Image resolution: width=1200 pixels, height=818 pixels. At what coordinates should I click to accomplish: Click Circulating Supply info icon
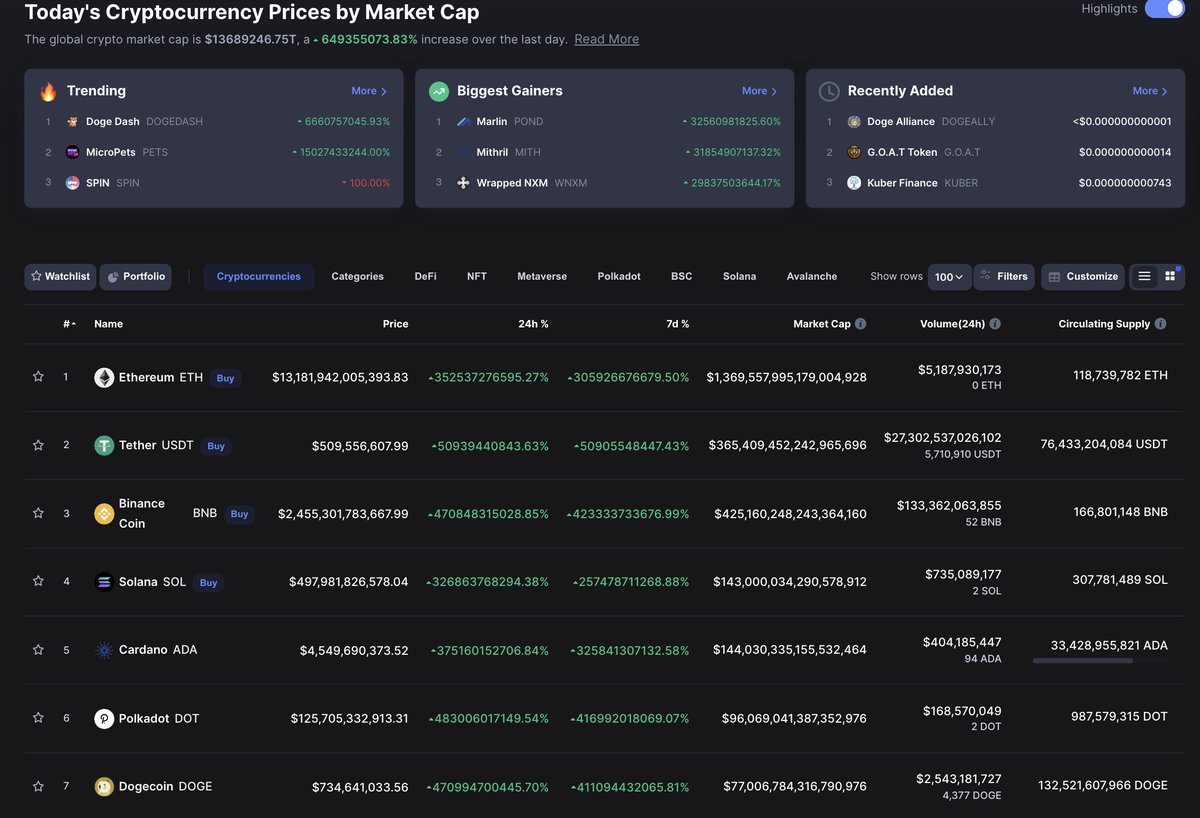1160,324
